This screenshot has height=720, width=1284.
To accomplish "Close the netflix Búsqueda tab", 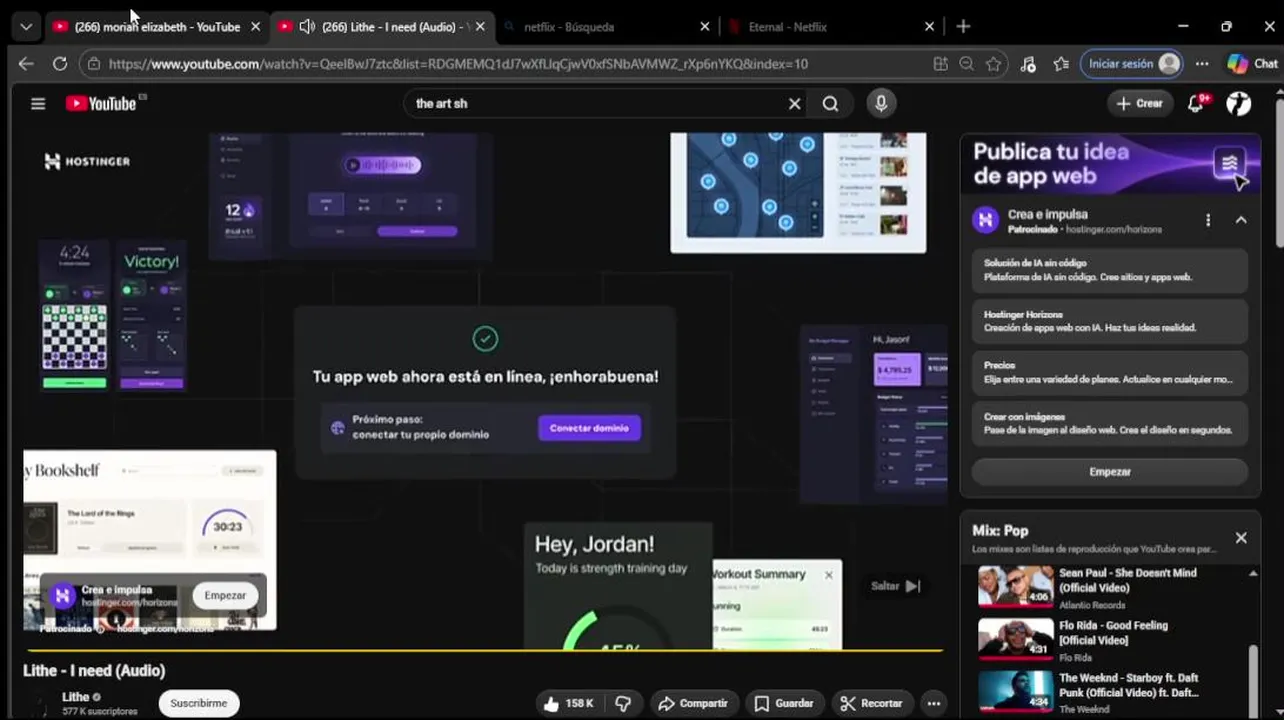I will [705, 27].
